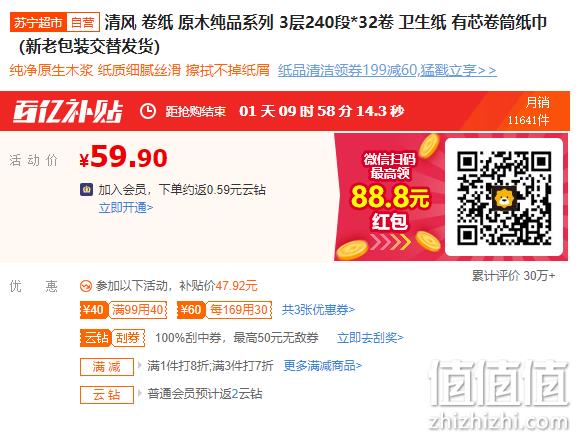Click the 云钻 orange tag

(x=95, y=338)
